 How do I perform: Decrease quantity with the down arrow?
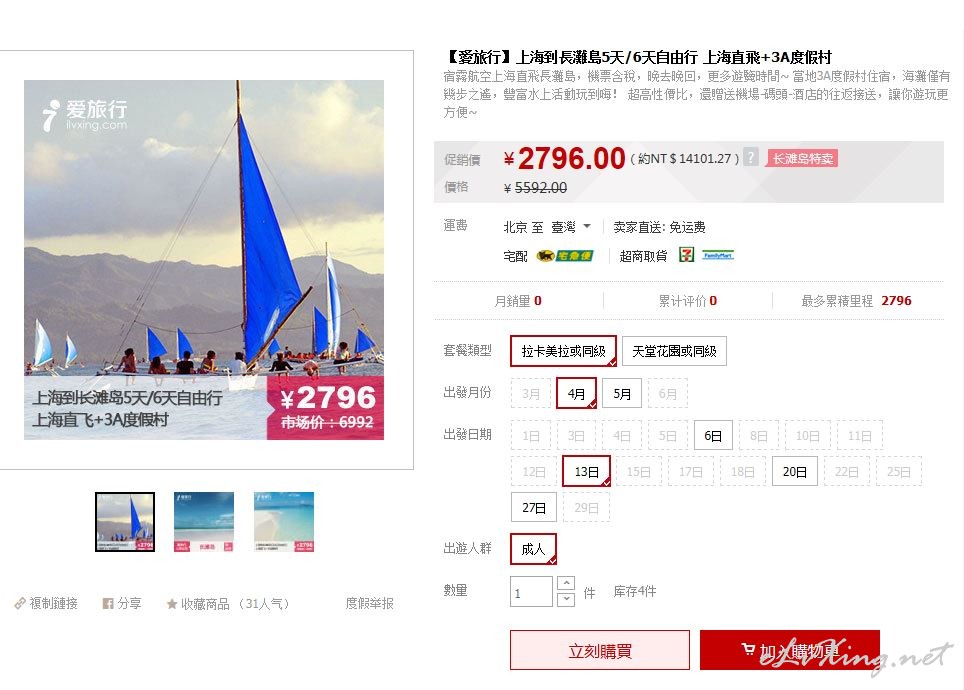click(x=566, y=599)
